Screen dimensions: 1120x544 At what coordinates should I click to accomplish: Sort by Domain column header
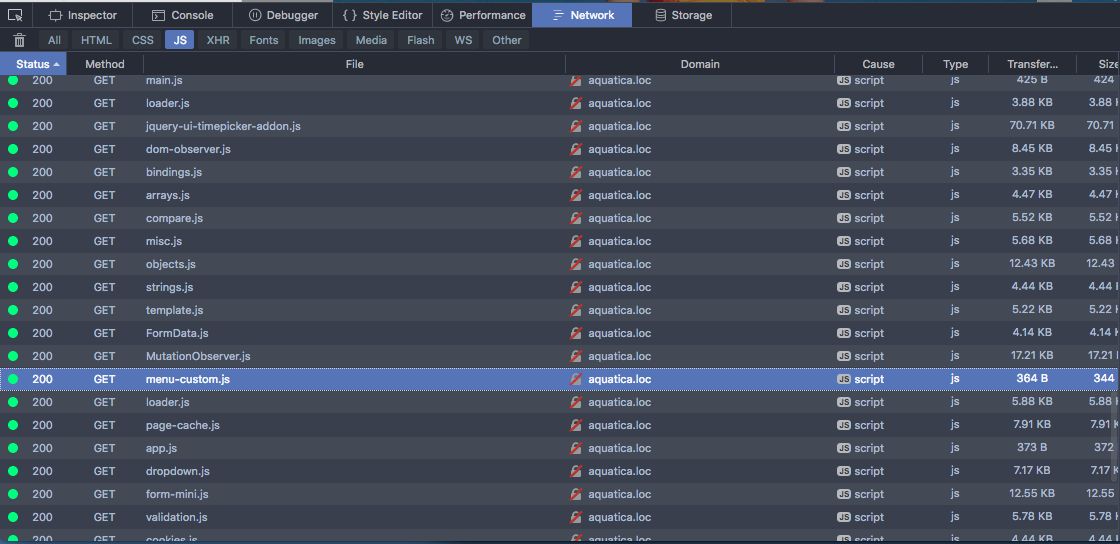(x=699, y=64)
